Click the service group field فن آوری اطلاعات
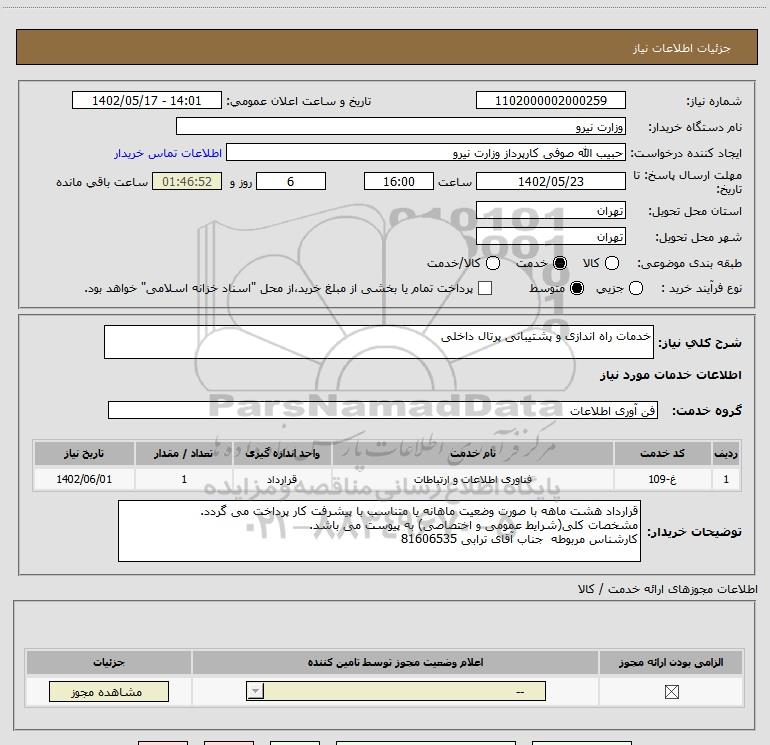The width and height of the screenshot is (770, 745). (383, 410)
